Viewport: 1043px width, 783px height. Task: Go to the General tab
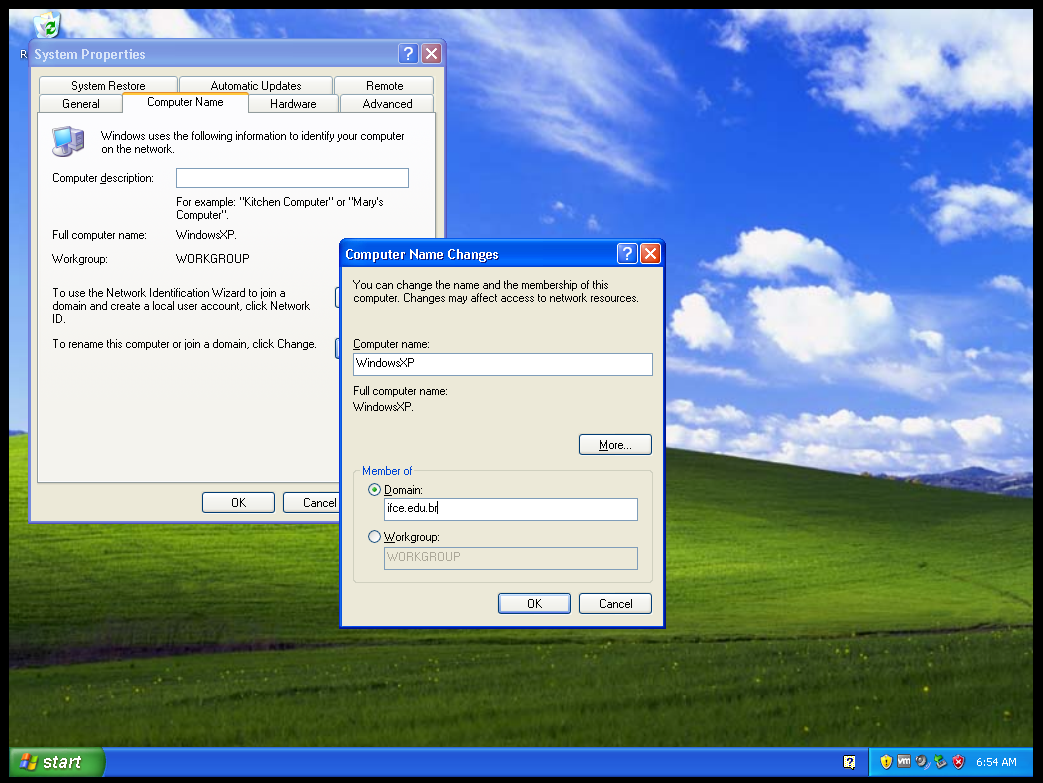click(81, 104)
